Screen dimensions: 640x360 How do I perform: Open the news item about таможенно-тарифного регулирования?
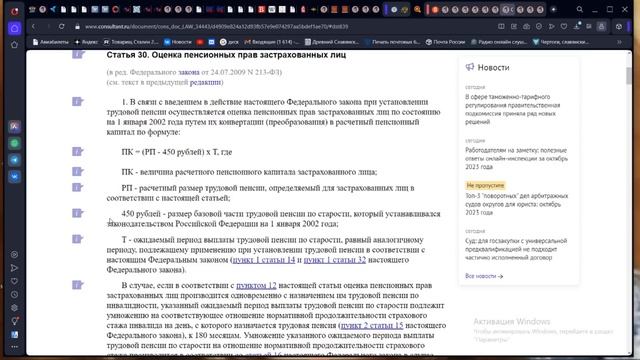pyautogui.click(x=513, y=109)
